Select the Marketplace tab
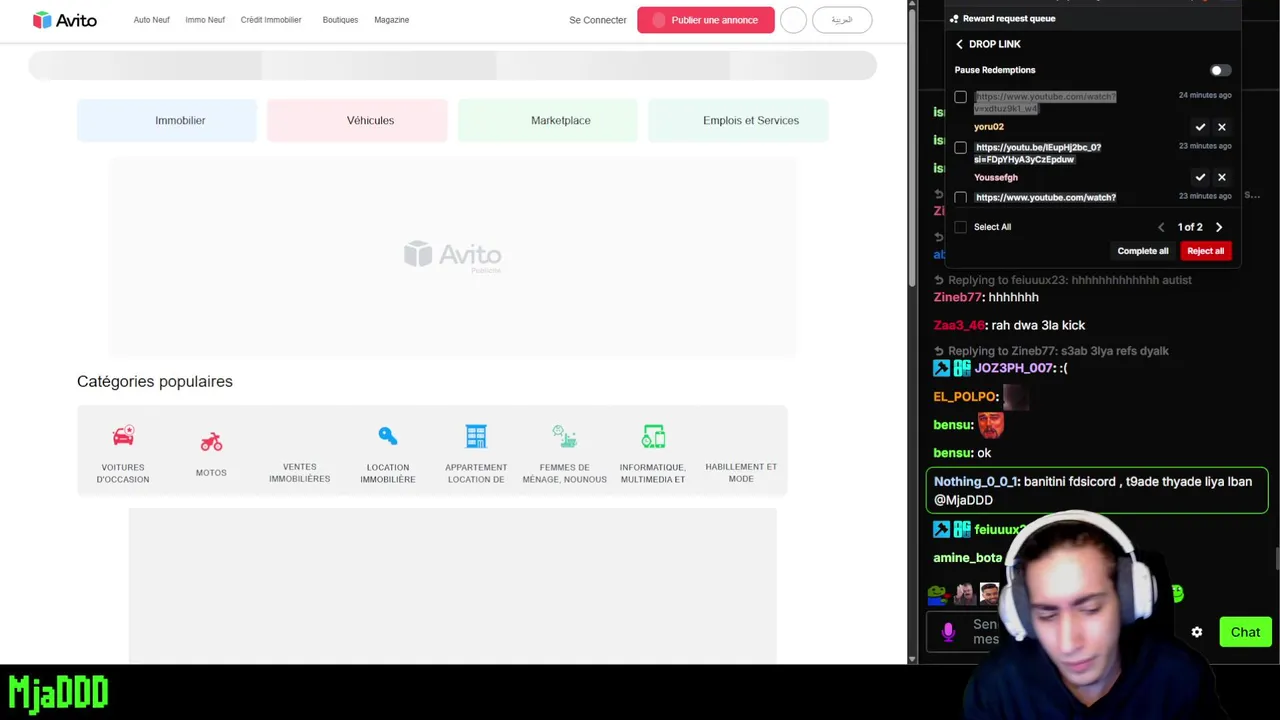This screenshot has width=1280, height=720. click(x=547, y=120)
